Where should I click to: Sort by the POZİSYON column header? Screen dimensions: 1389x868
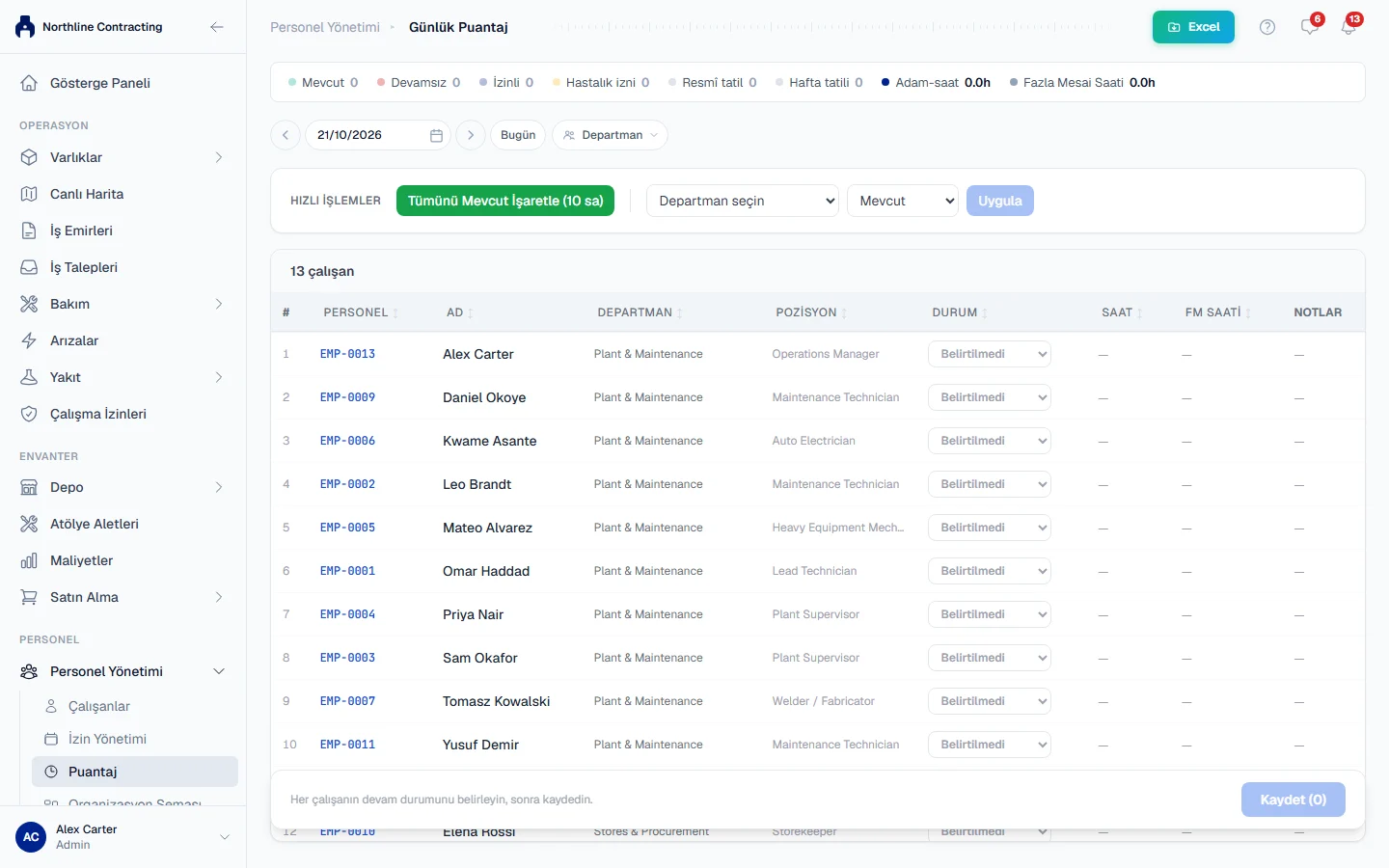(x=811, y=312)
